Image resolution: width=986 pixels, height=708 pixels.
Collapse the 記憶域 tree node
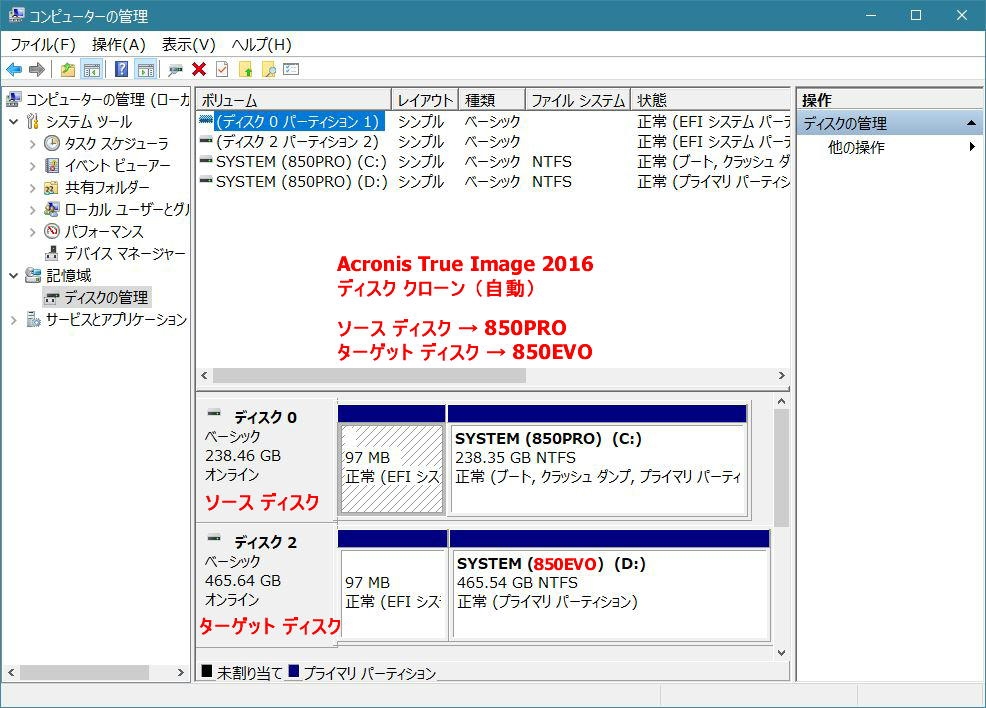pyautogui.click(x=14, y=275)
